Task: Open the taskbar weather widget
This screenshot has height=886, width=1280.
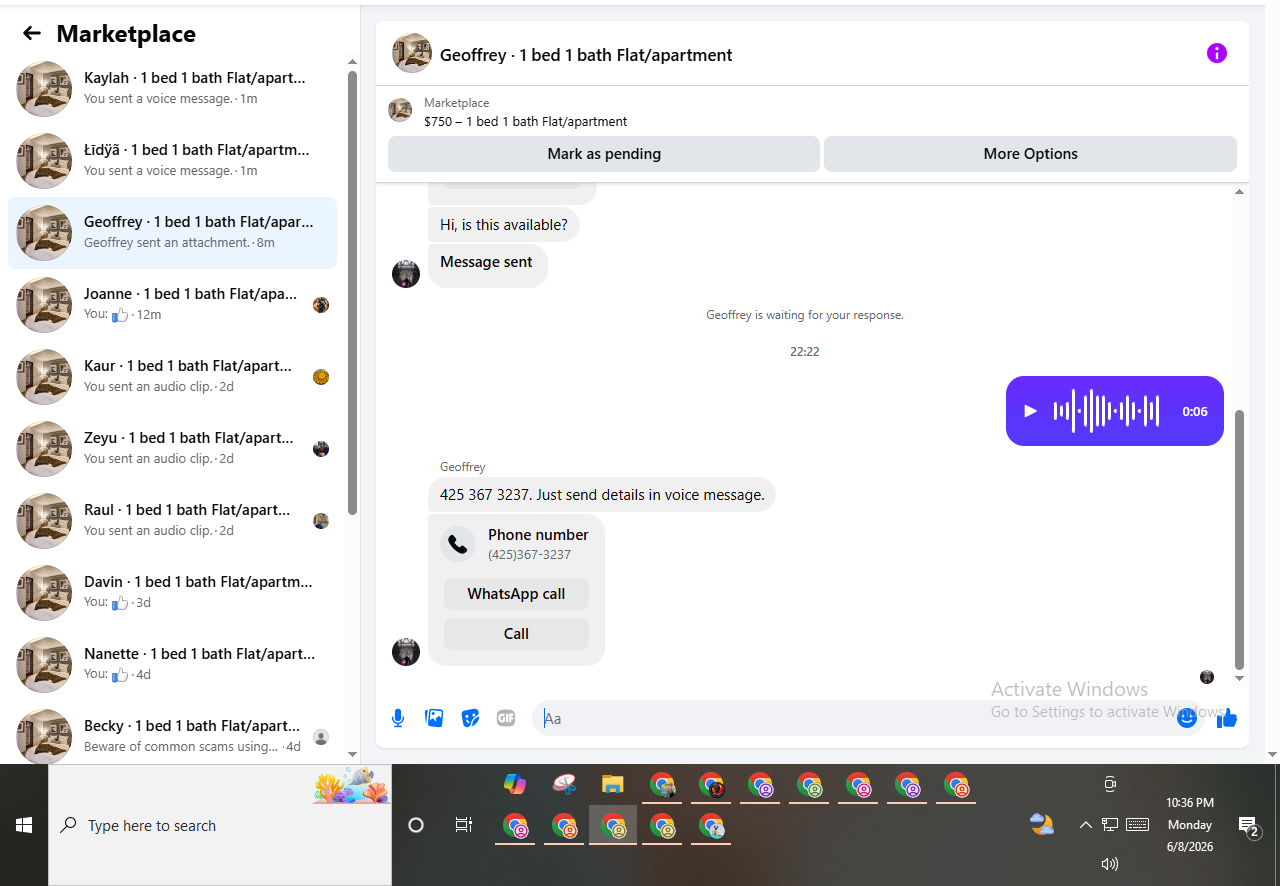Action: (x=1042, y=825)
